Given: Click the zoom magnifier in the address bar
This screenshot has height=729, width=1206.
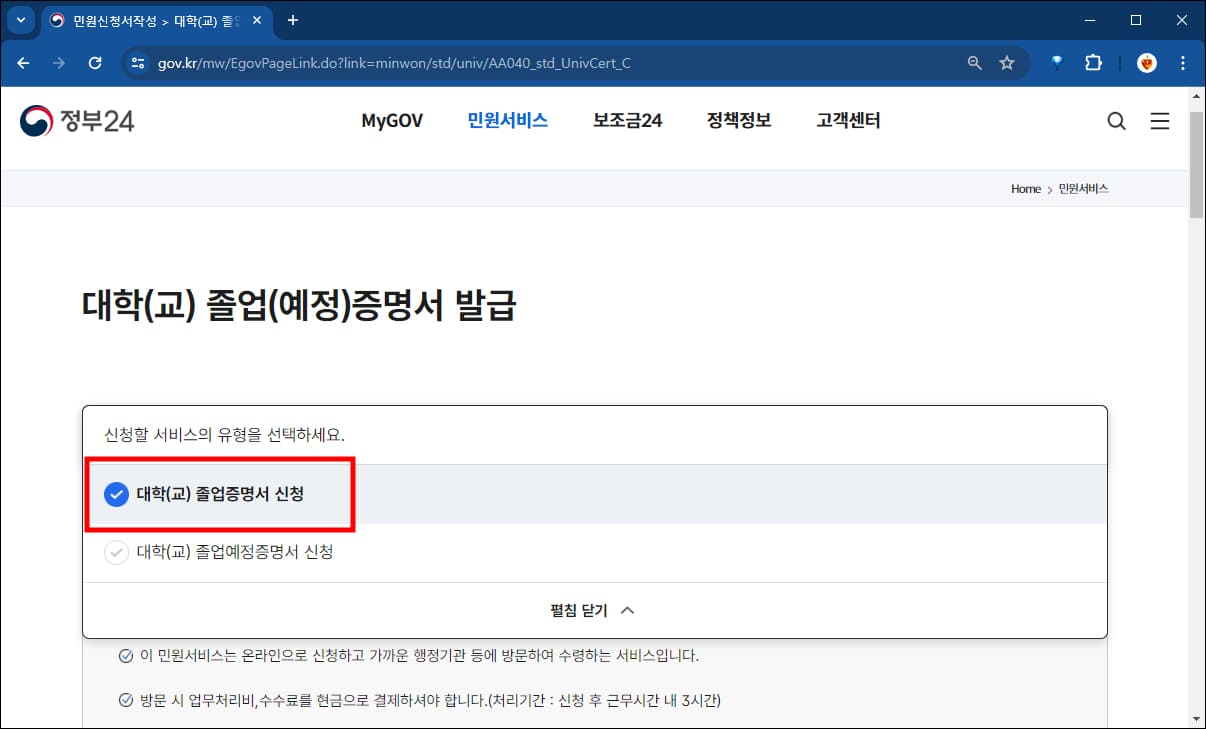Looking at the screenshot, I should click(973, 62).
